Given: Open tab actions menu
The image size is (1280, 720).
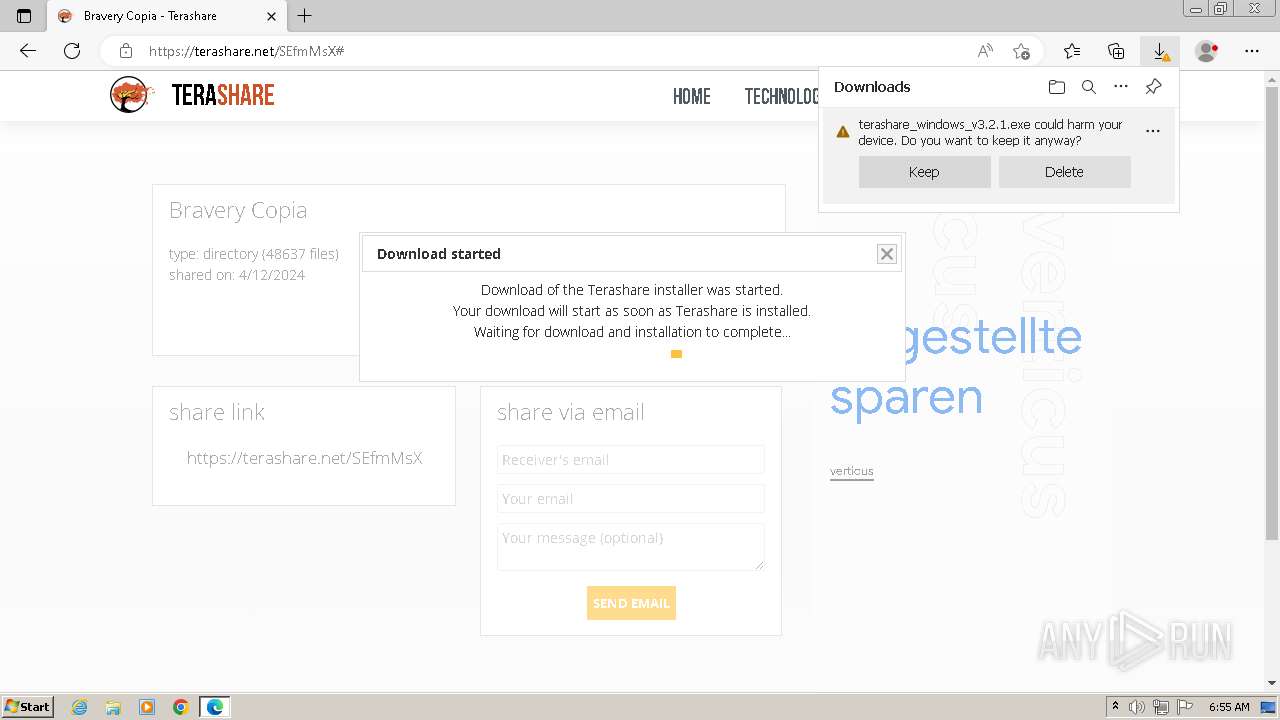Looking at the screenshot, I should [24, 16].
